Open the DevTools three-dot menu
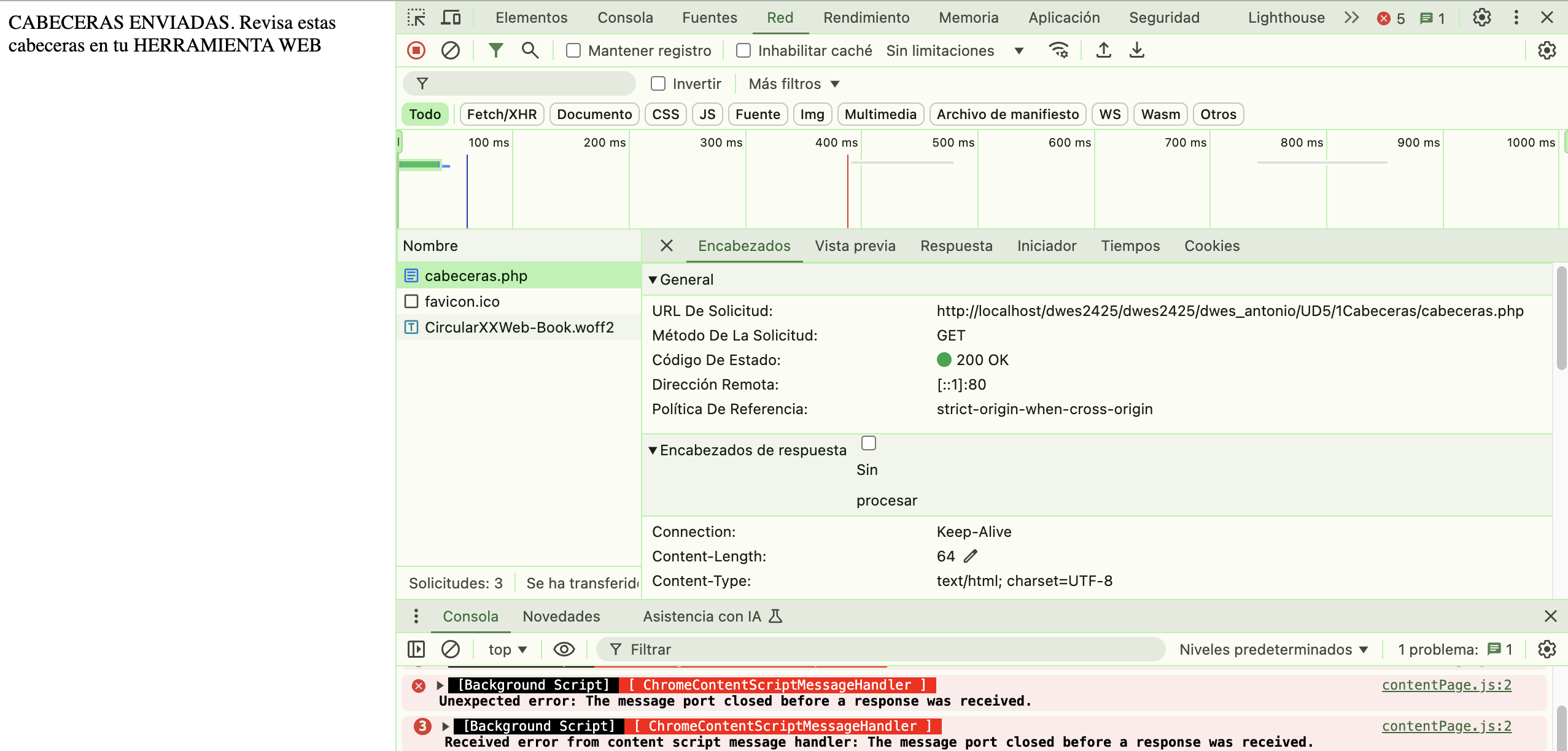1568x751 pixels. tap(1516, 18)
